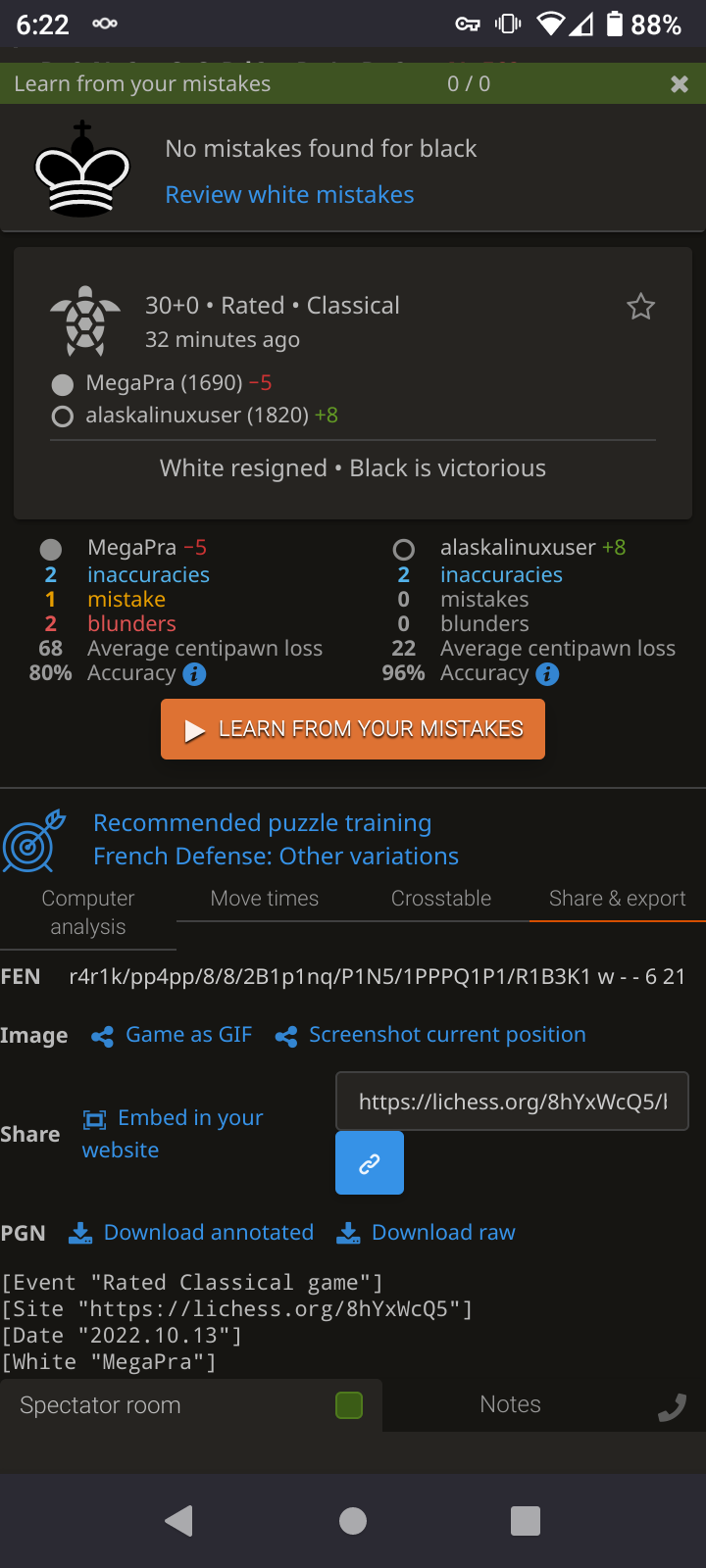
Task: Click Review white mistakes link
Action: click(x=289, y=195)
